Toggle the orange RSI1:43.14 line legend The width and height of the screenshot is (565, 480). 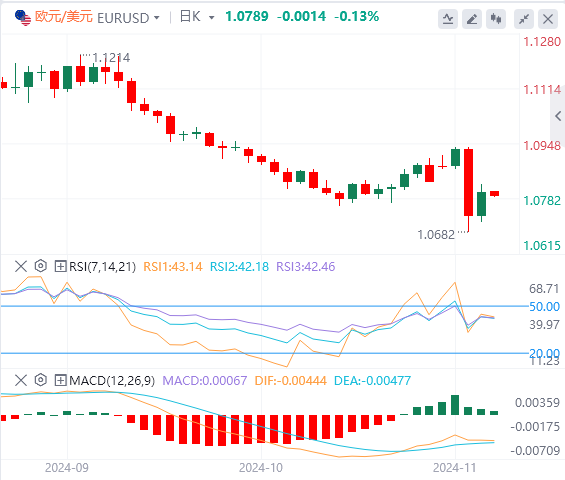pos(173,267)
